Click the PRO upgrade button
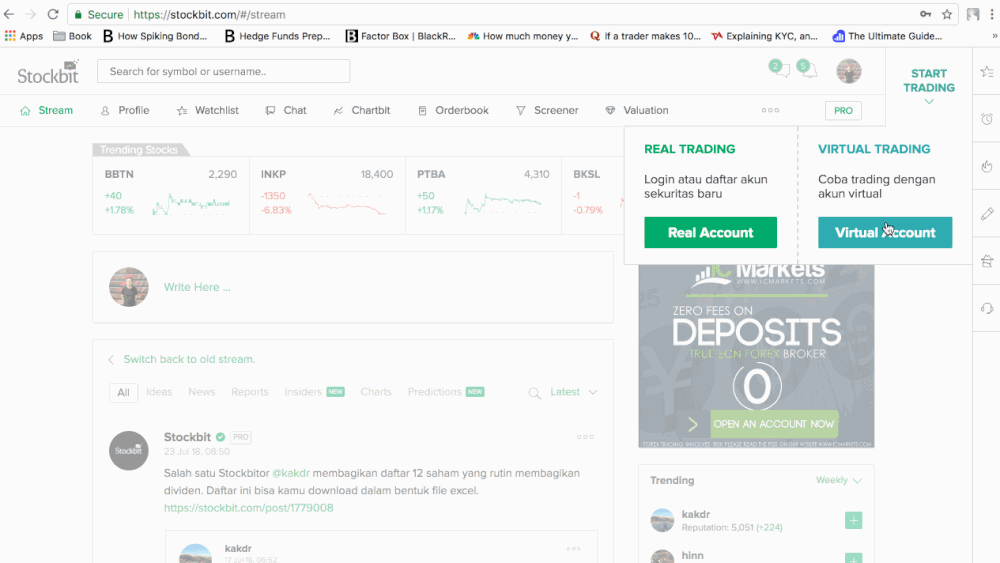1000x563 pixels. (843, 110)
